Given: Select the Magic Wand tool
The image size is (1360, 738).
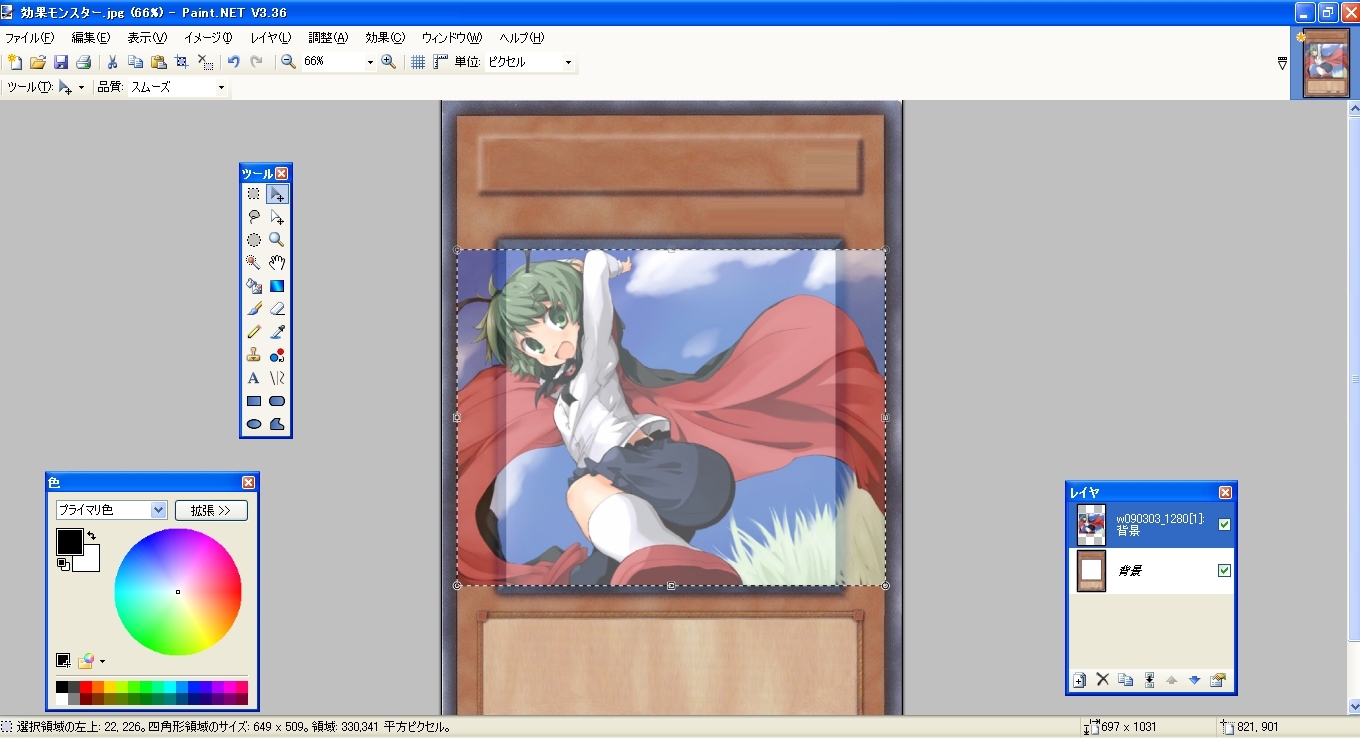Looking at the screenshot, I should point(254,263).
